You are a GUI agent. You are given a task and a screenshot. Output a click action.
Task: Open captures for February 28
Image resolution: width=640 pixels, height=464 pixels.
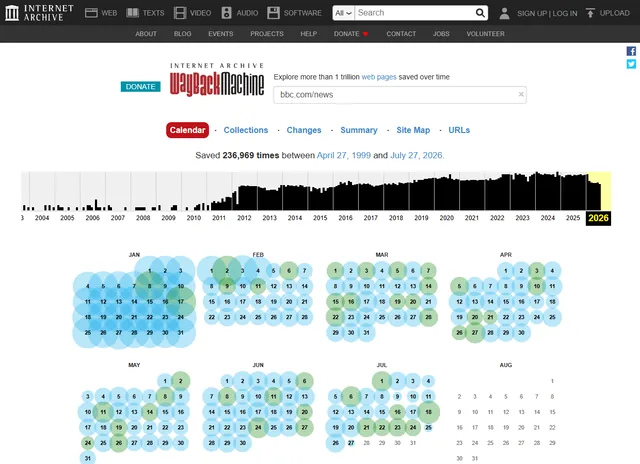point(304,317)
